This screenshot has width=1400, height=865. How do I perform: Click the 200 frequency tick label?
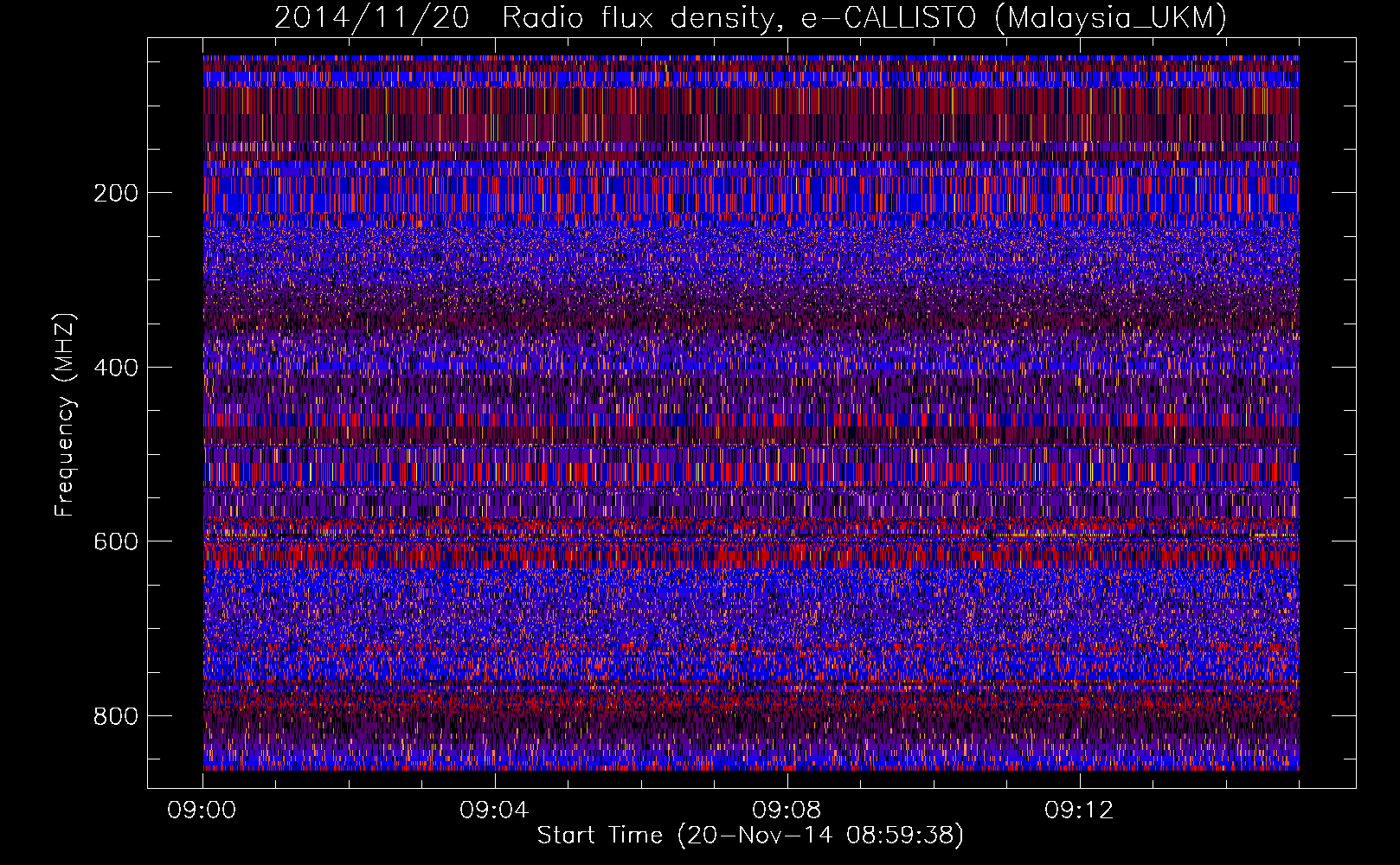[x=116, y=193]
